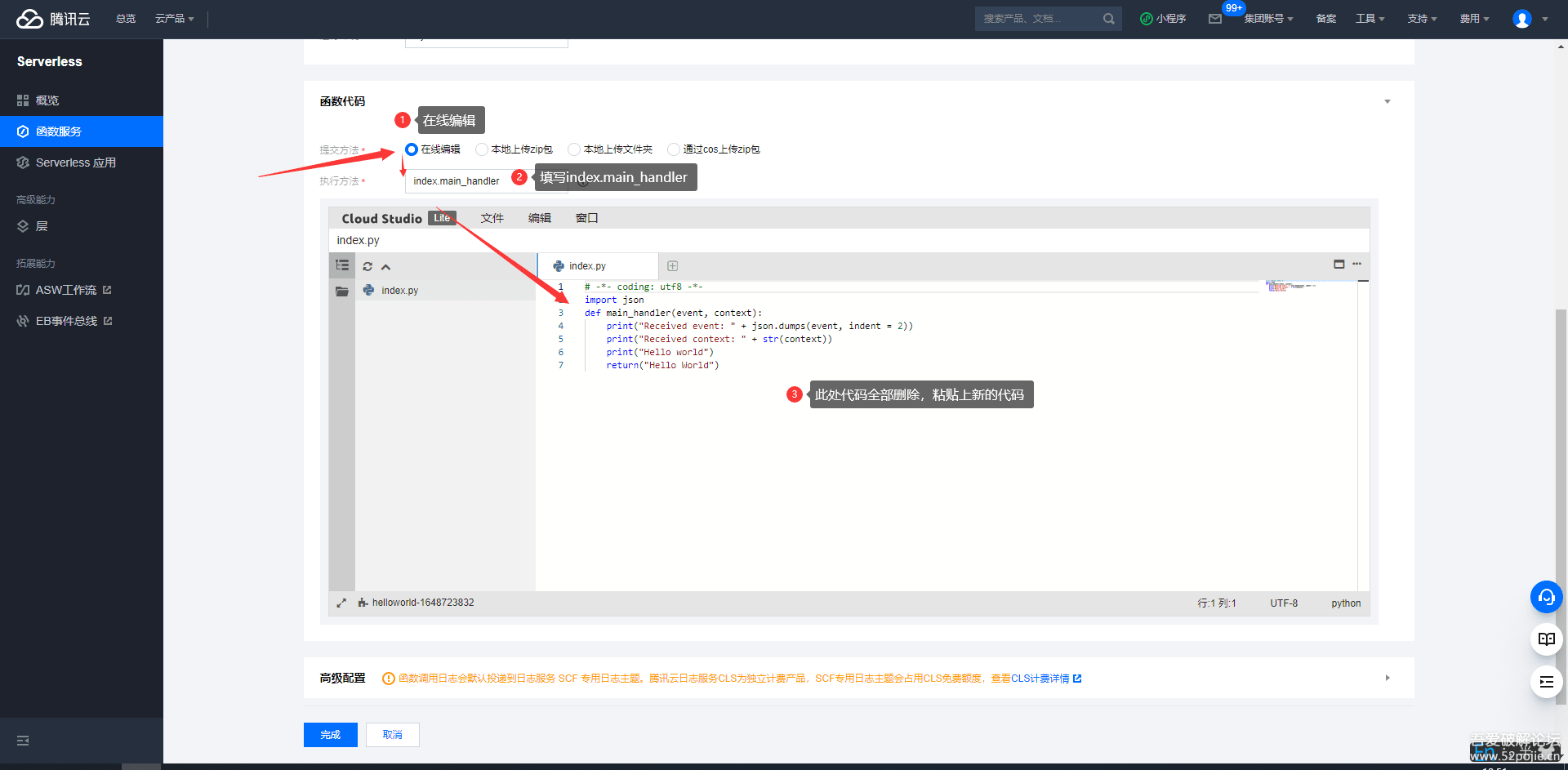Screen dimensions: 1568x770
Task: Click the fullscreen expand icon in the status bar
Action: tap(341, 603)
